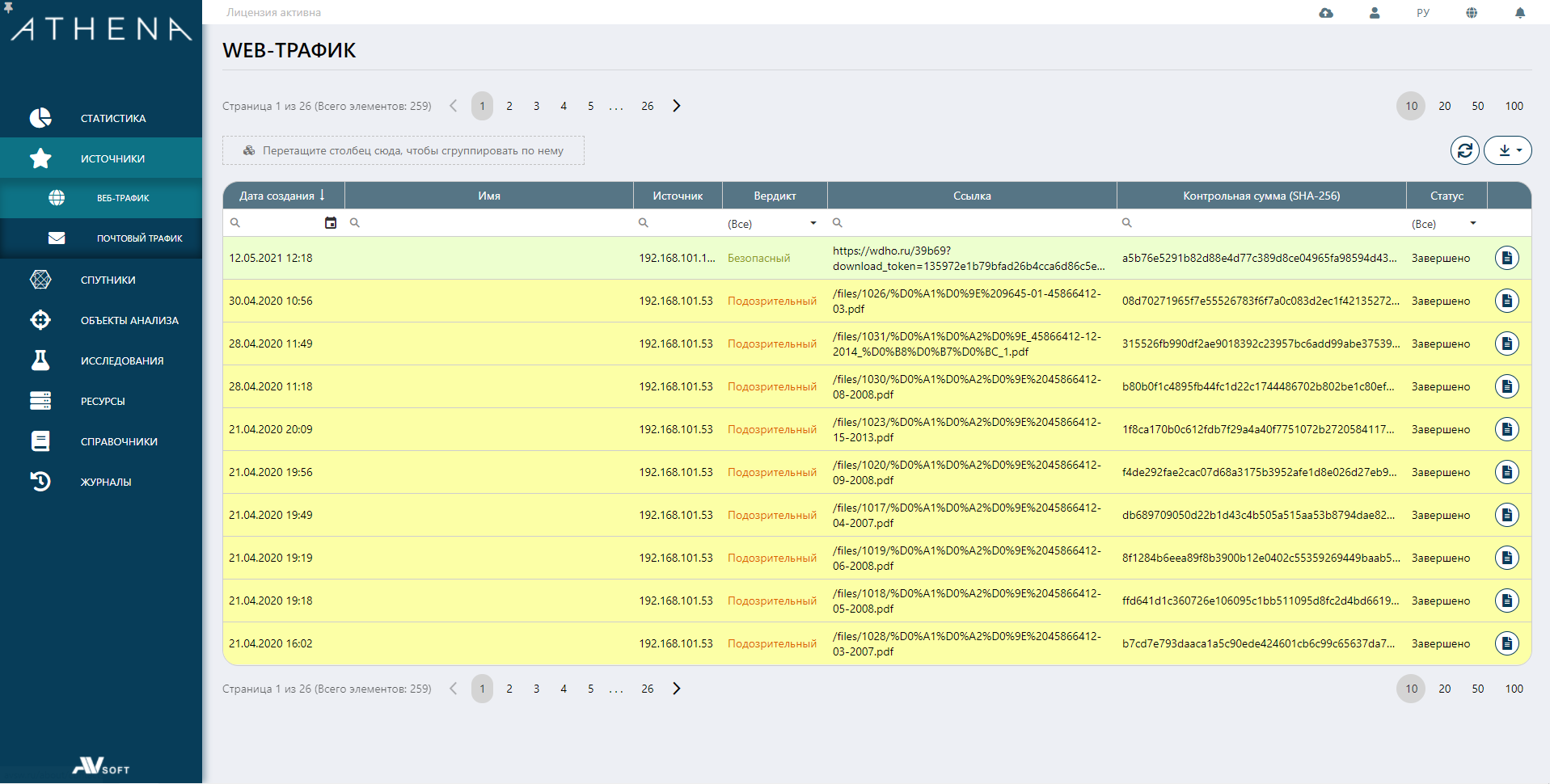This screenshot has width=1550, height=784.
Task: Open the calendar date picker in filter row
Action: point(331,223)
